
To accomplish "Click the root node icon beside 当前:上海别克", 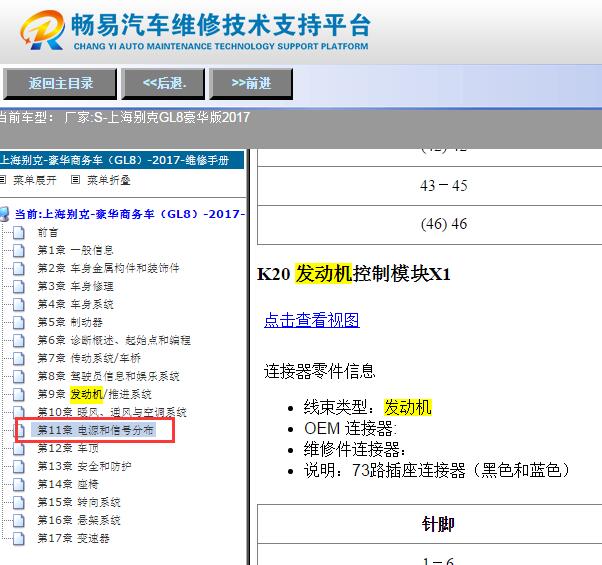I will [x=4, y=214].
